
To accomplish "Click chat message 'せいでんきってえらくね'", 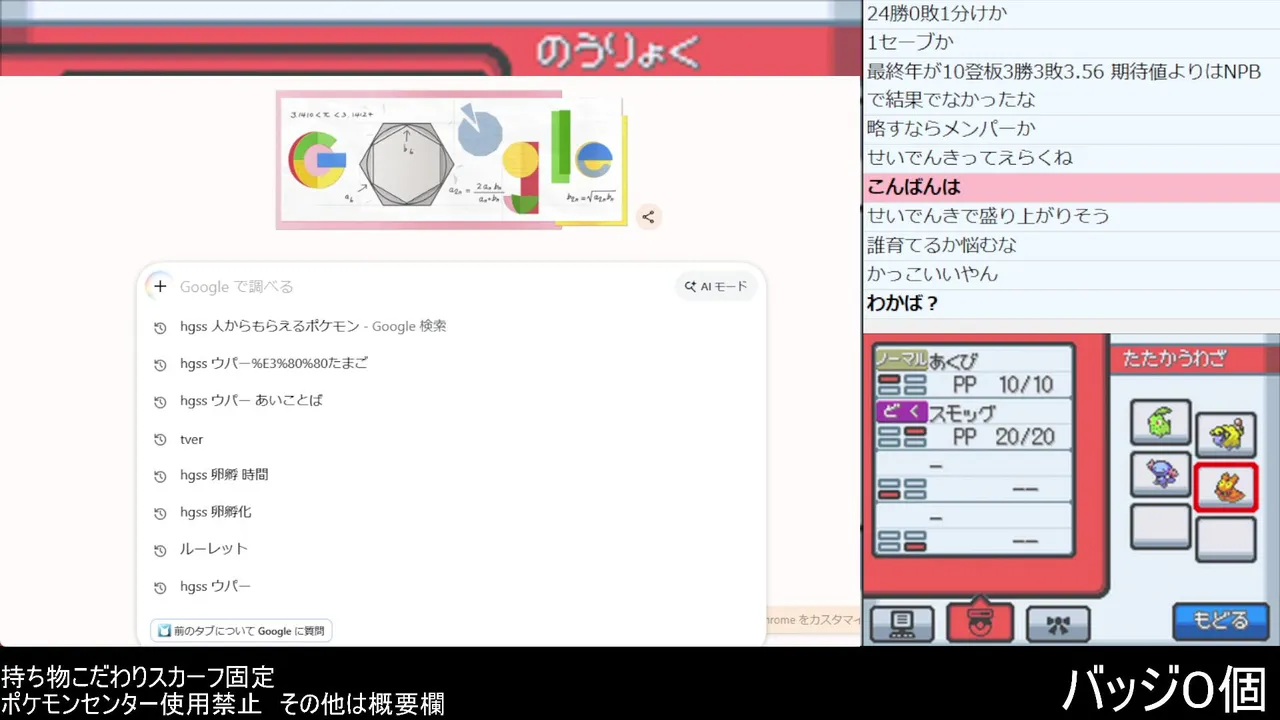I will 969,157.
